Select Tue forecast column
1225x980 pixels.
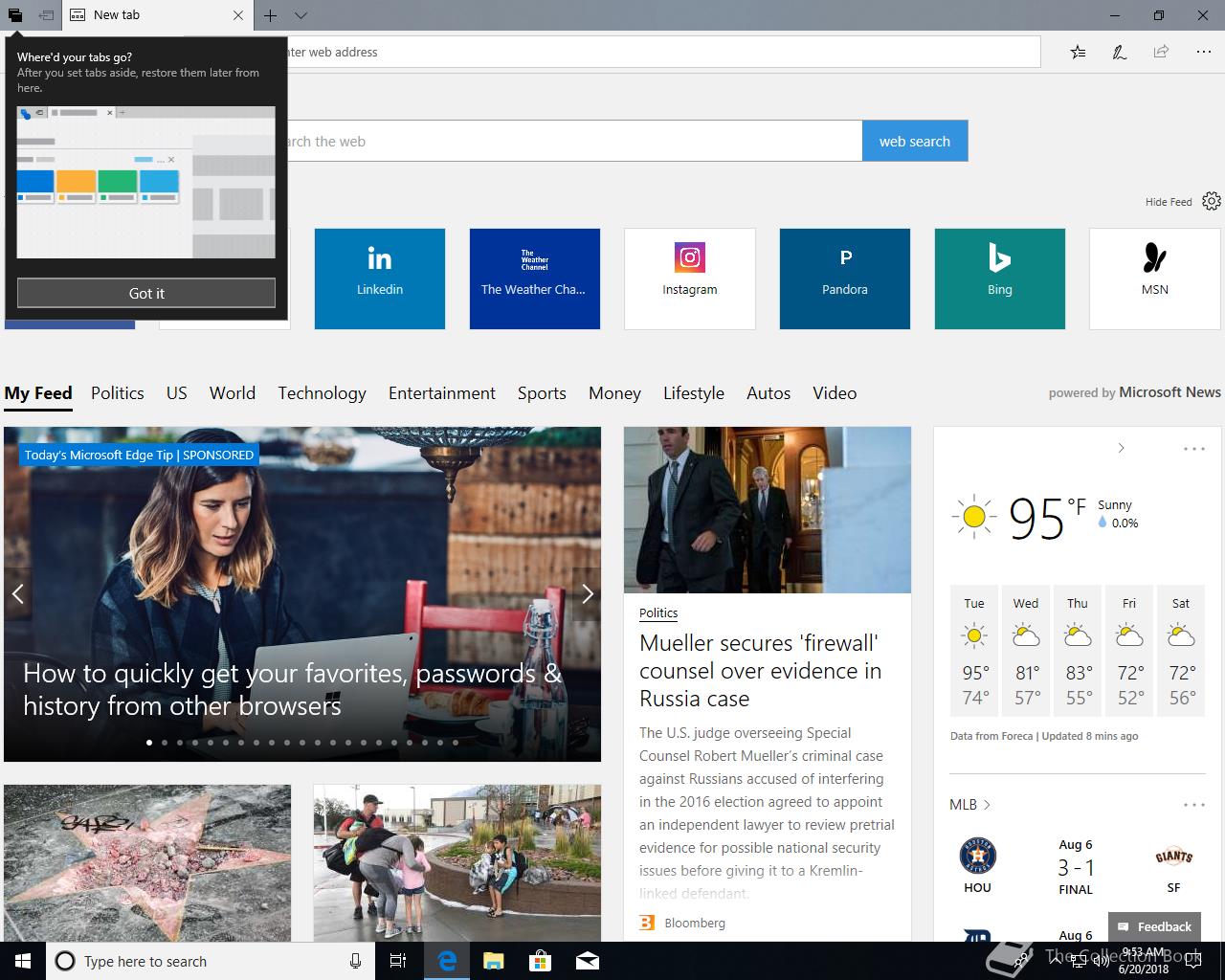pos(974,651)
